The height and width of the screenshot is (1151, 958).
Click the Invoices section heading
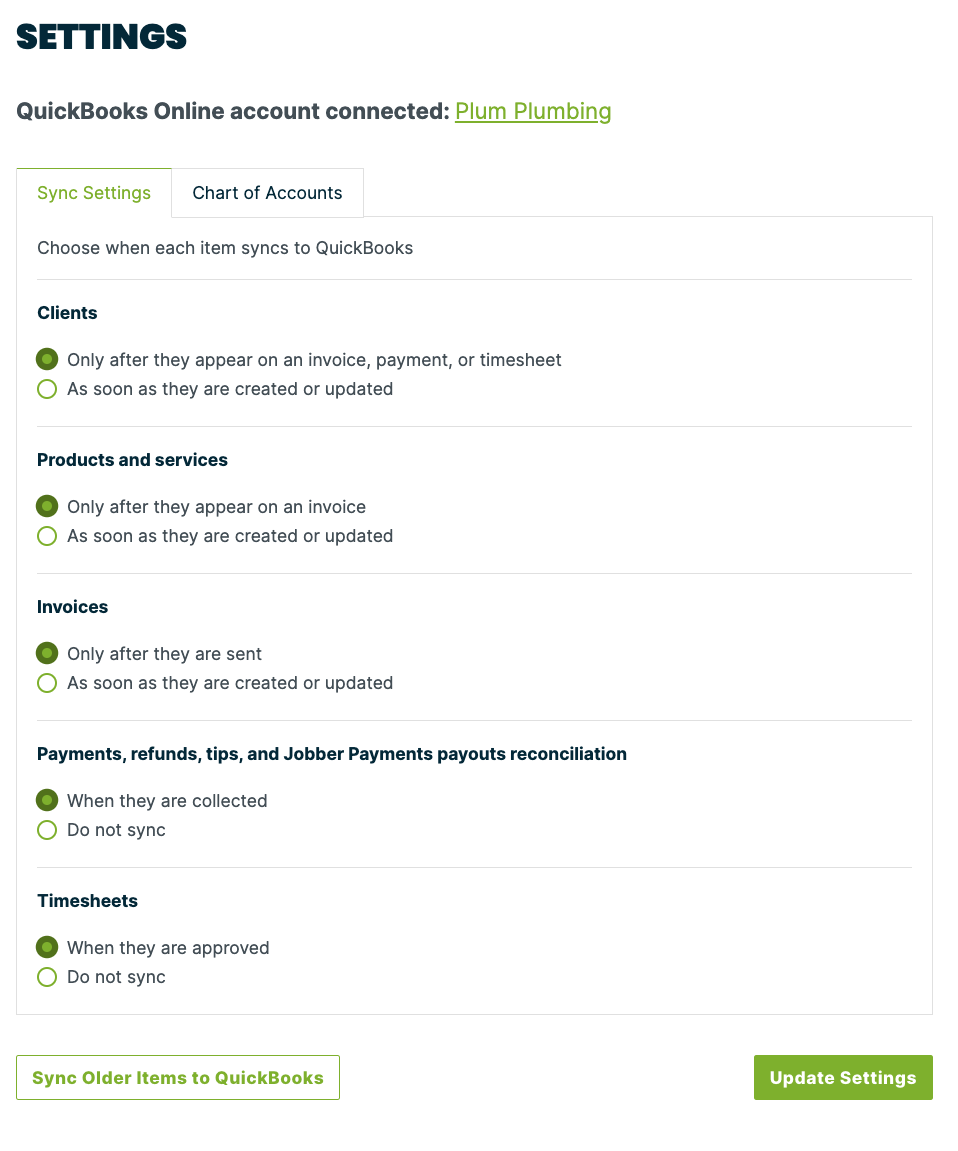[73, 607]
